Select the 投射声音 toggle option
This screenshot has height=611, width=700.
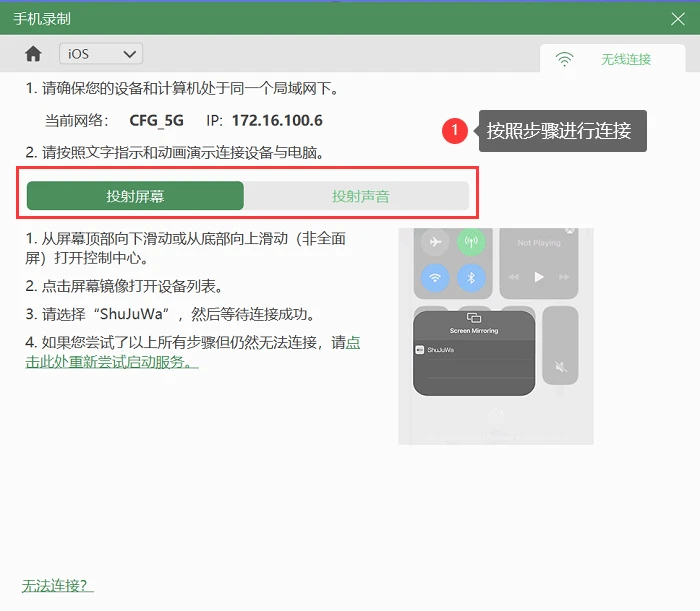[360, 195]
